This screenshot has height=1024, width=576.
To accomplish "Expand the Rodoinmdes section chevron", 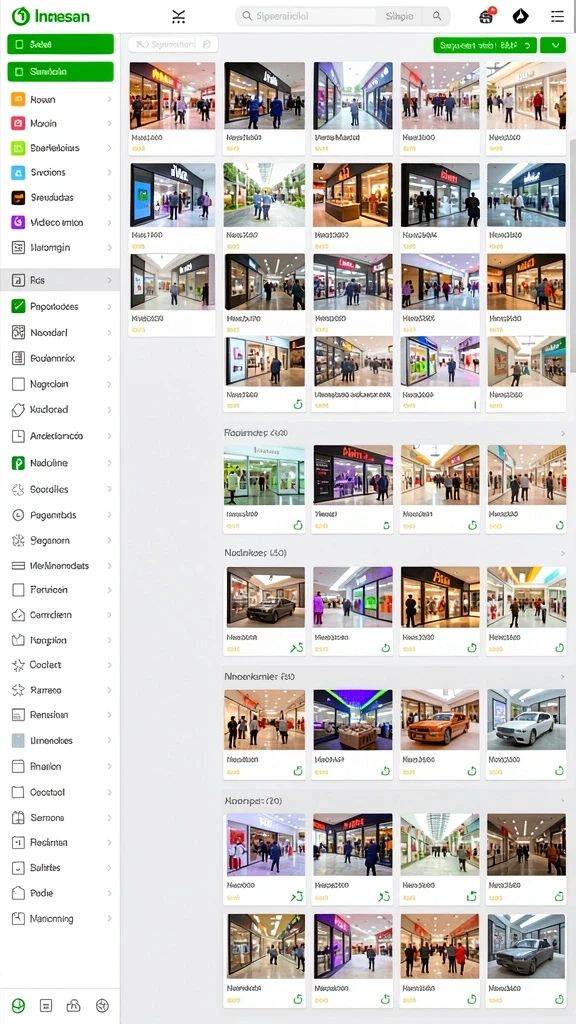I will pos(563,433).
